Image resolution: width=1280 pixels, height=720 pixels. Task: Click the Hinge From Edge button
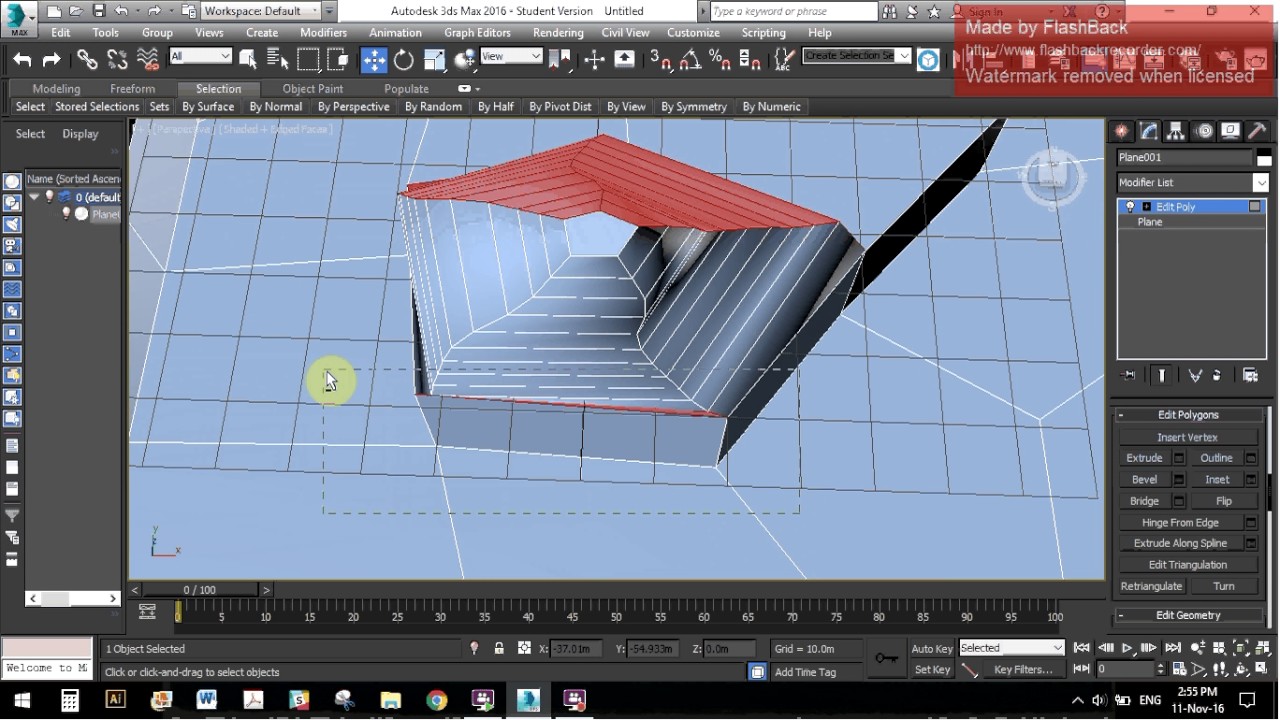[1180, 523]
